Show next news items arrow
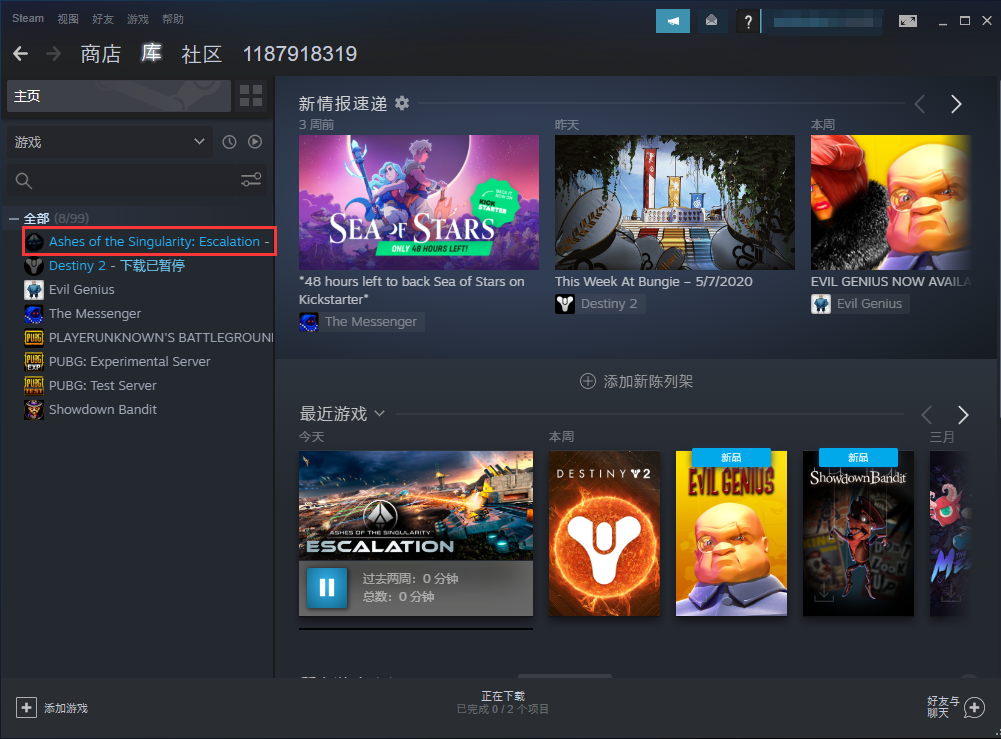1001x739 pixels. click(956, 104)
